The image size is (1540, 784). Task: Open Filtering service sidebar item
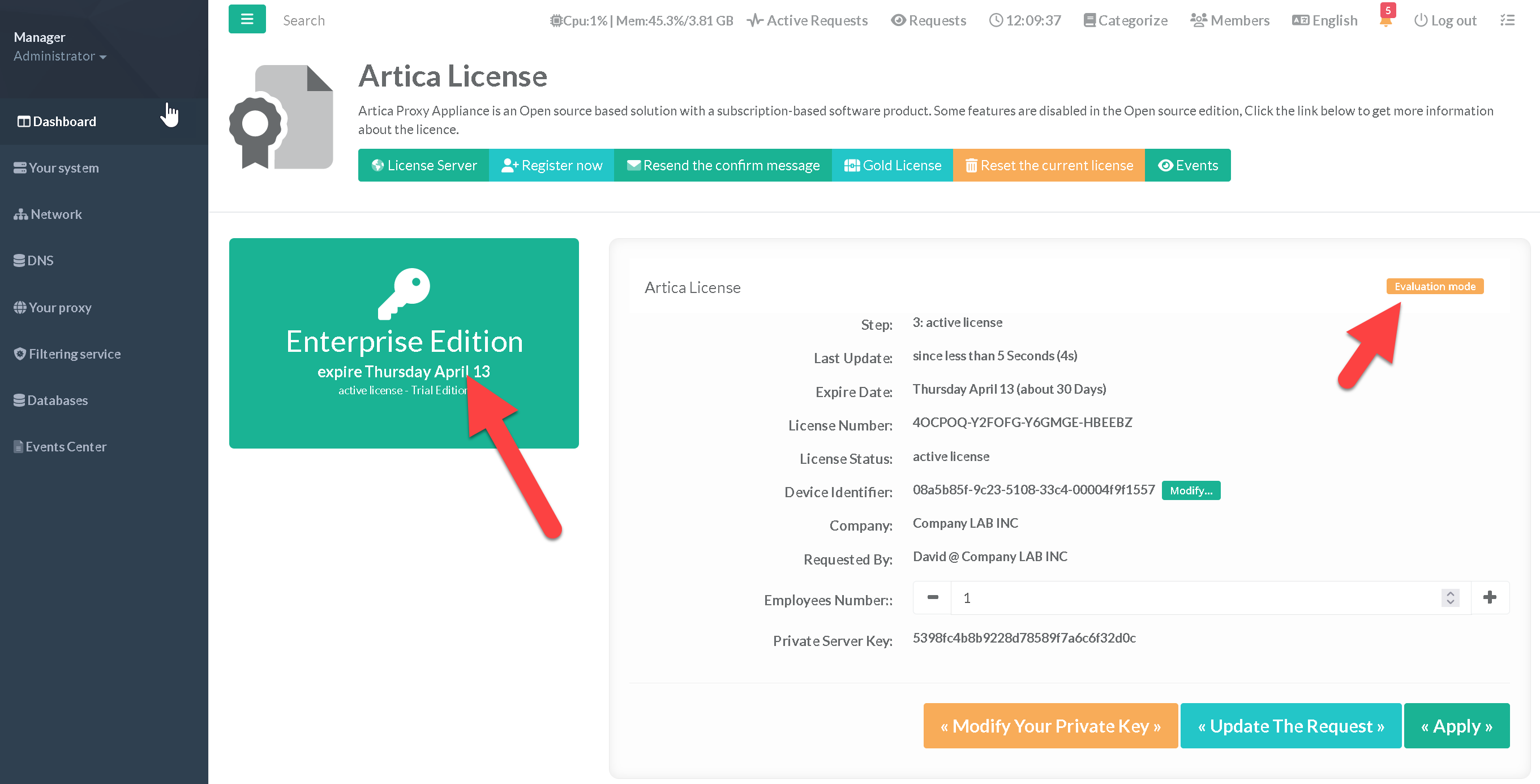(x=74, y=354)
